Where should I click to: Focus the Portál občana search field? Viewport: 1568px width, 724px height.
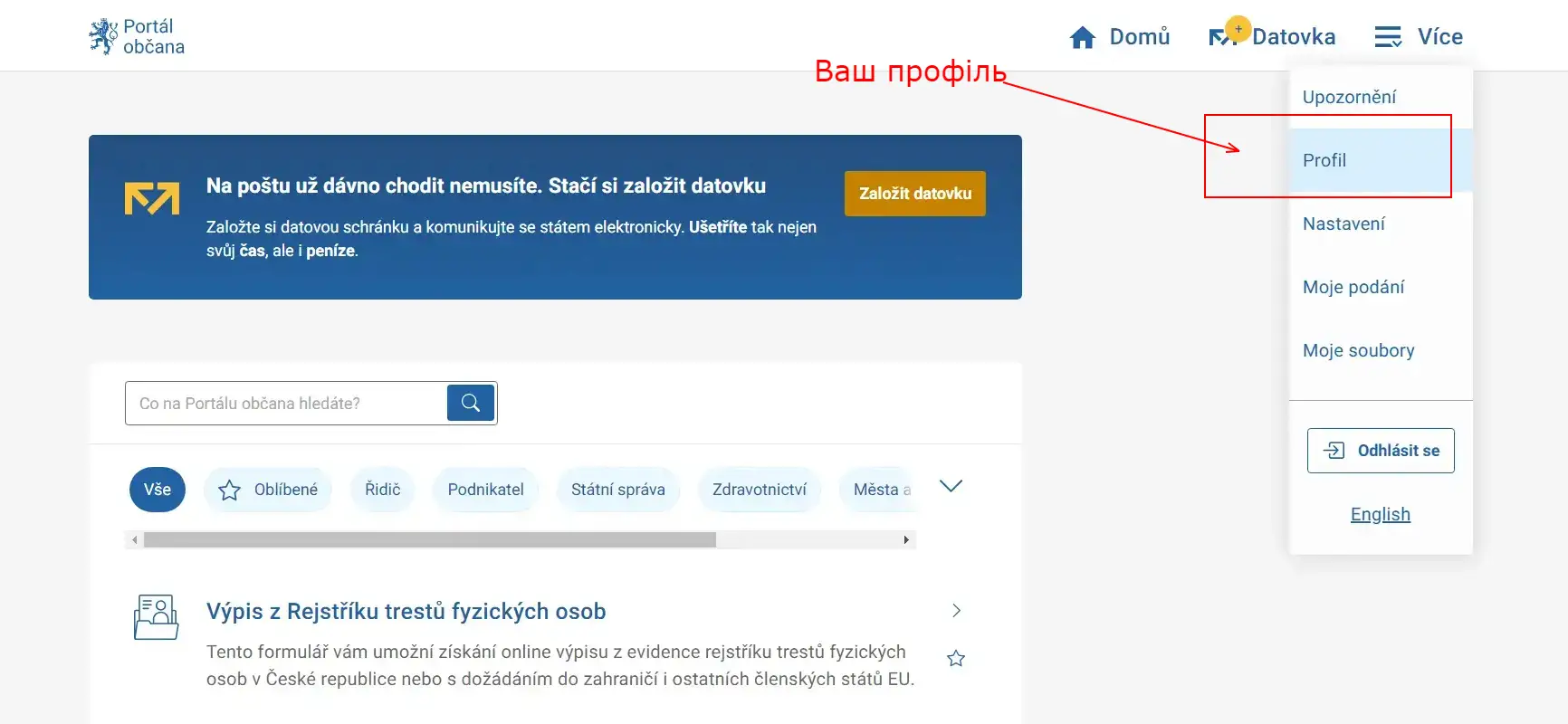pyautogui.click(x=286, y=404)
